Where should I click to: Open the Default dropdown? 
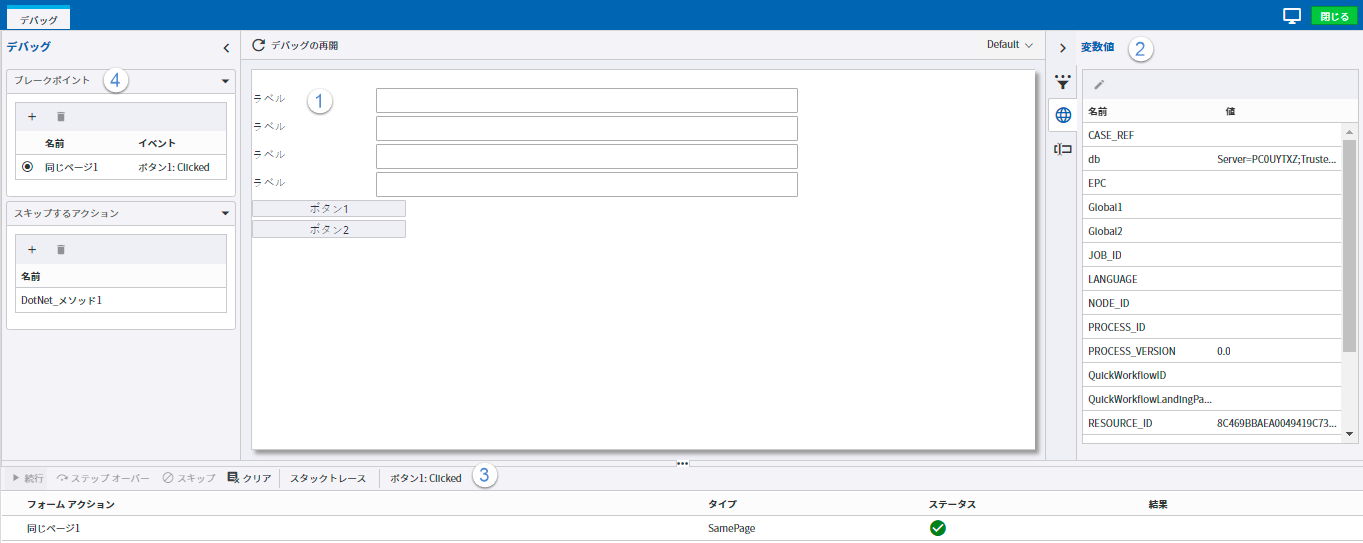[x=1009, y=45]
